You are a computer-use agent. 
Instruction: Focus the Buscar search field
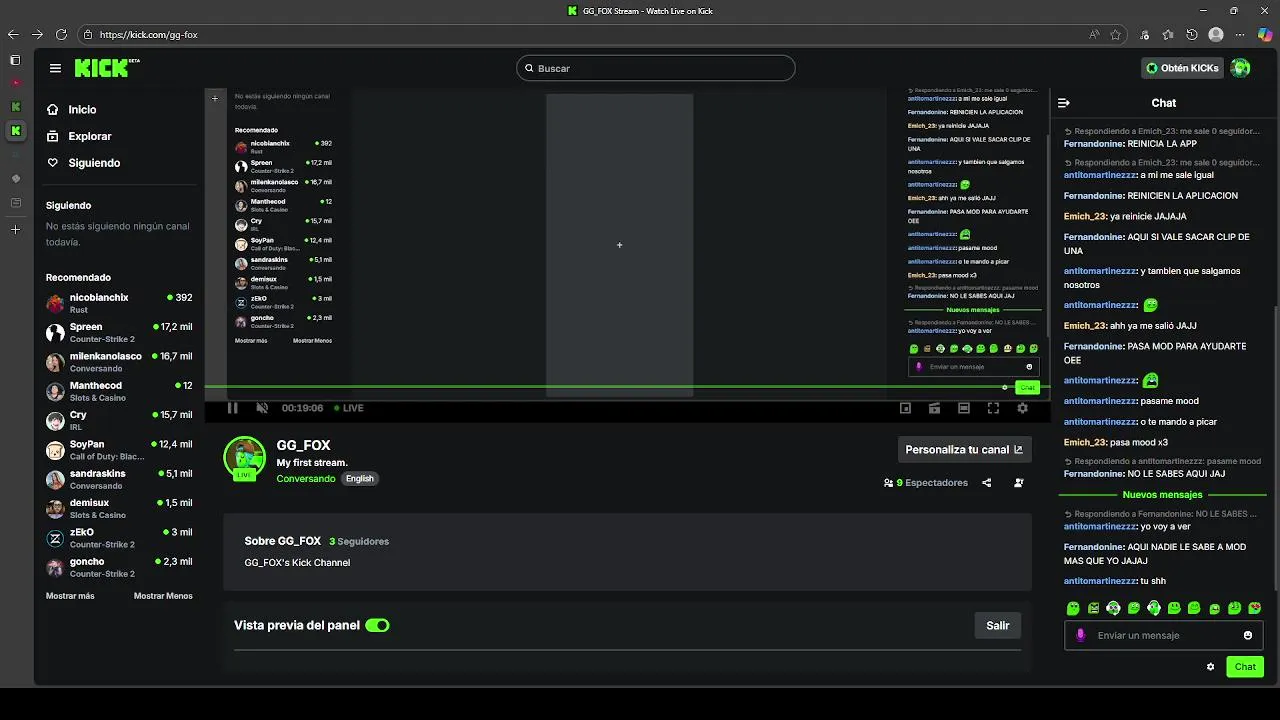pyautogui.click(x=656, y=68)
